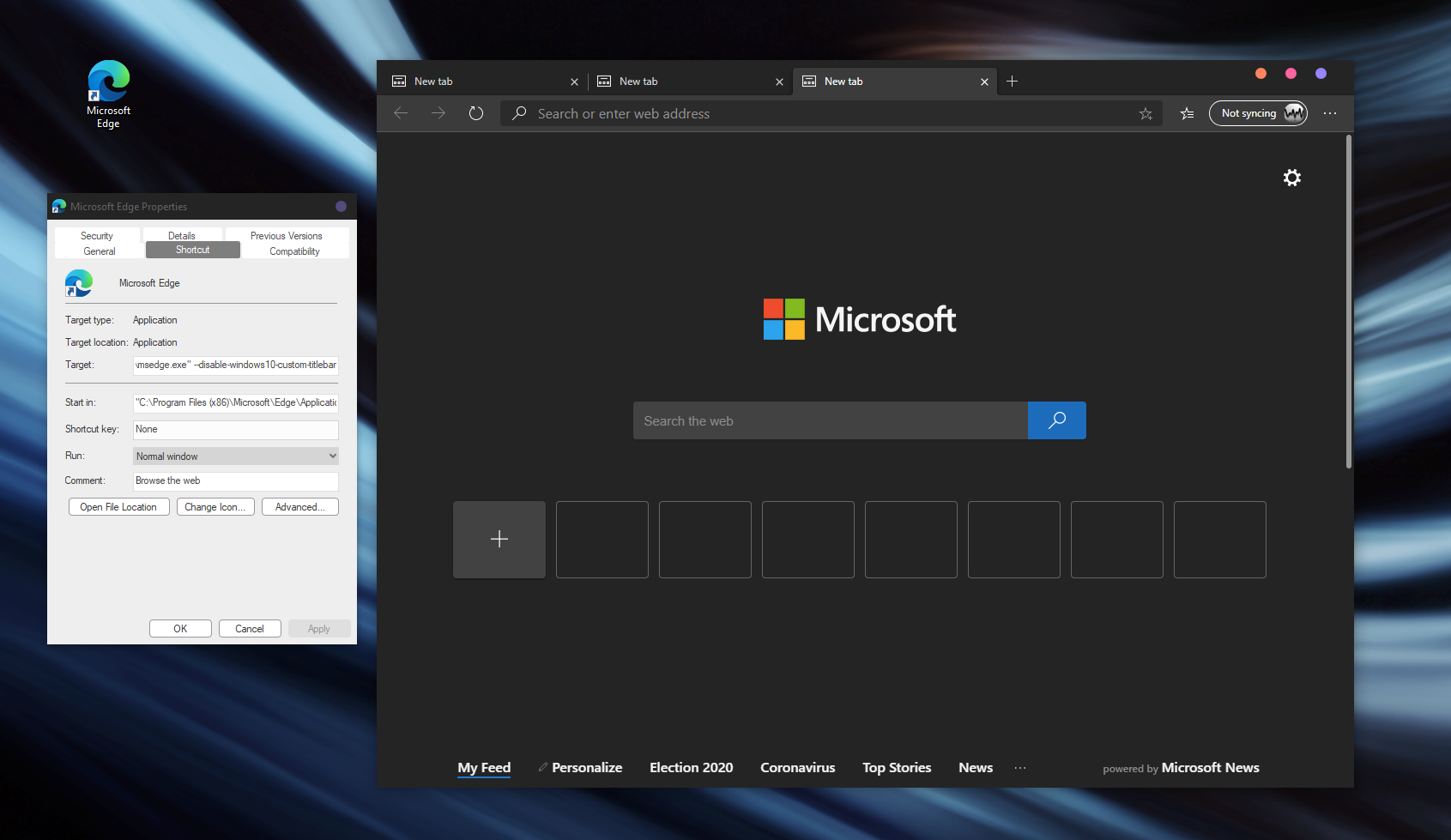Open page settings gear icon

point(1292,178)
